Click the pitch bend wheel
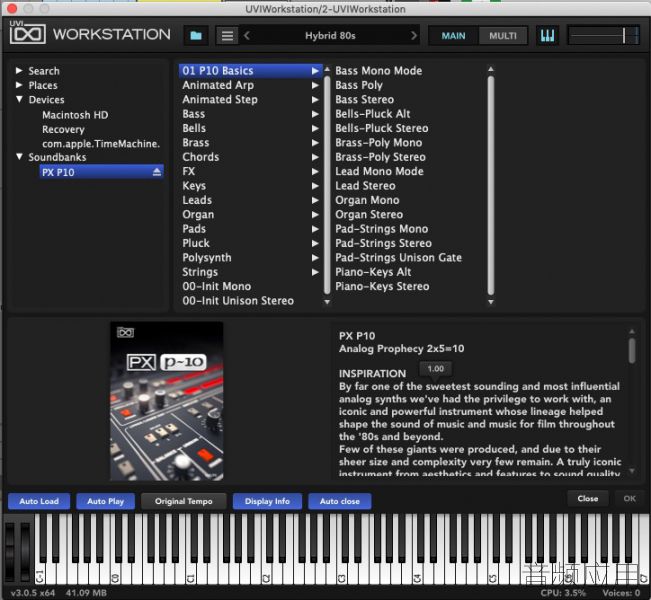The image size is (651, 600). pyautogui.click(x=10, y=550)
